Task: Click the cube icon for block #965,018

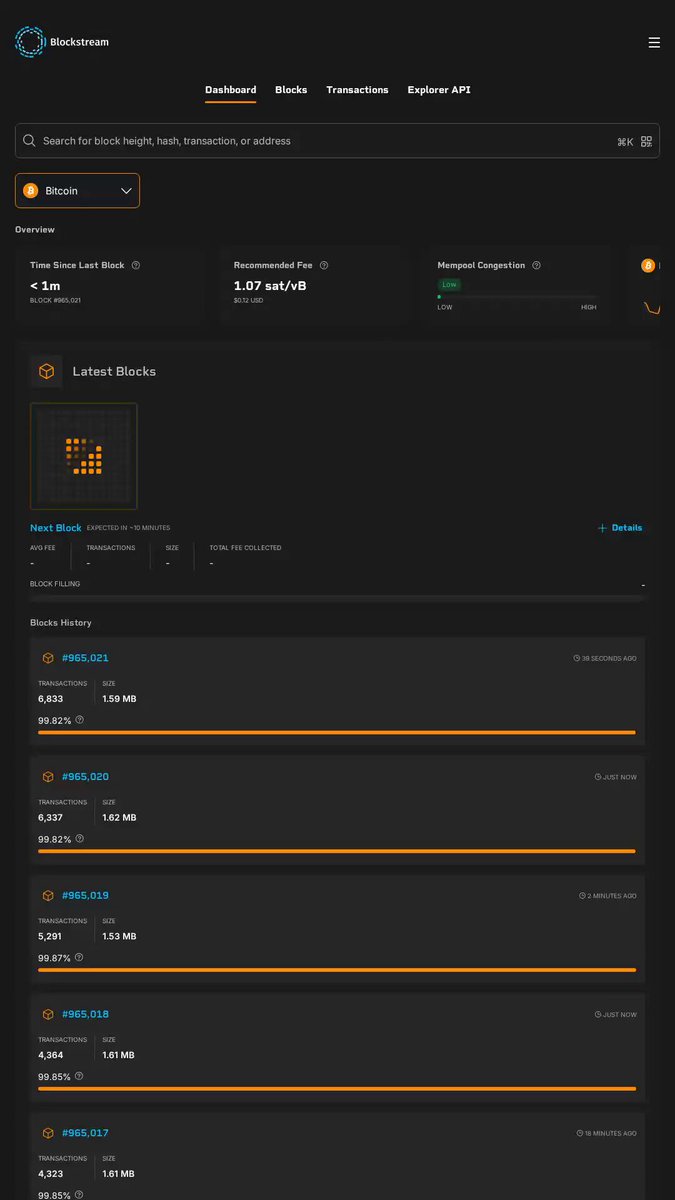Action: pyautogui.click(x=48, y=1014)
